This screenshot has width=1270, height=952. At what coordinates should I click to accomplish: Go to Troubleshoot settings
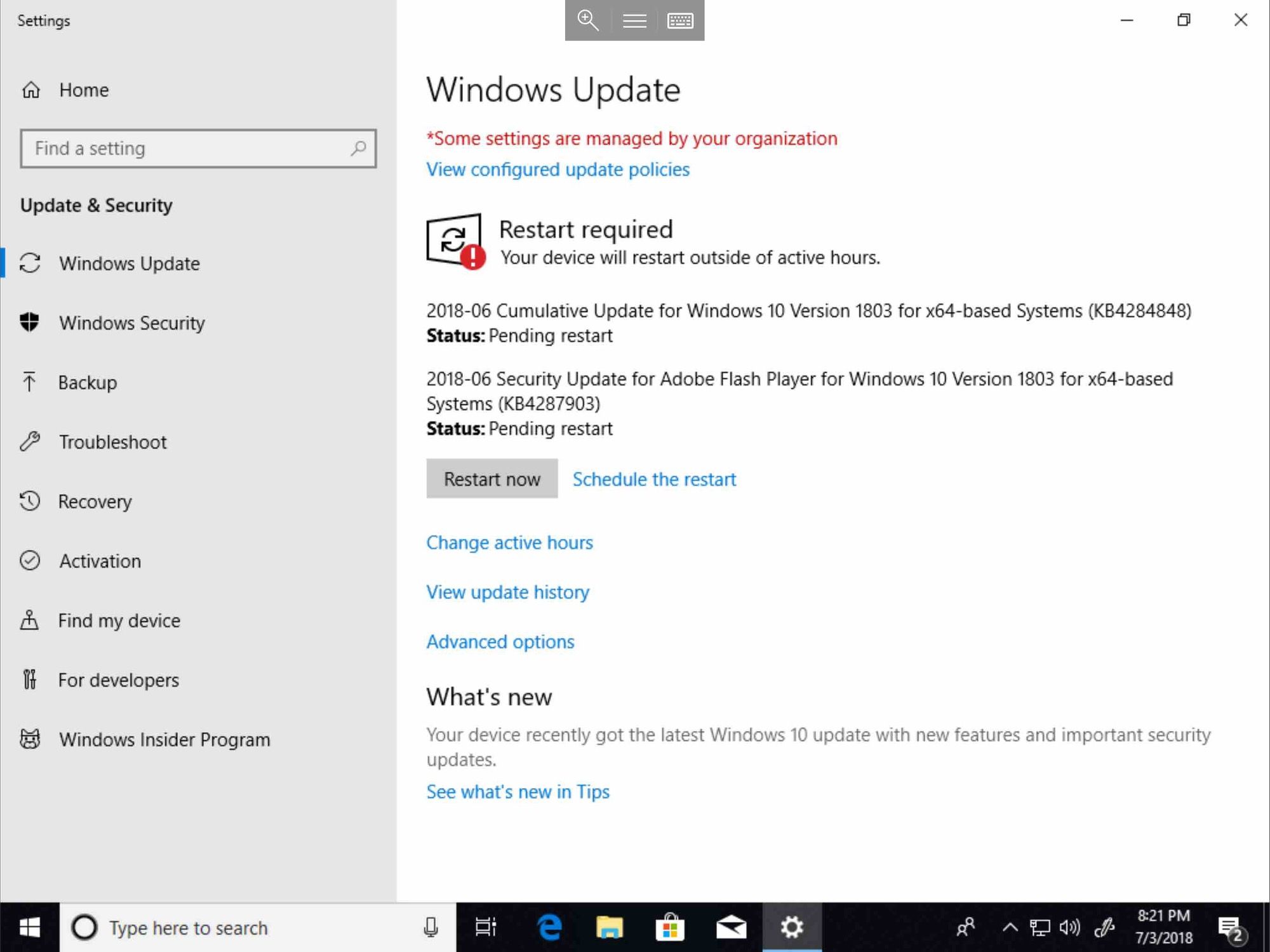point(112,442)
